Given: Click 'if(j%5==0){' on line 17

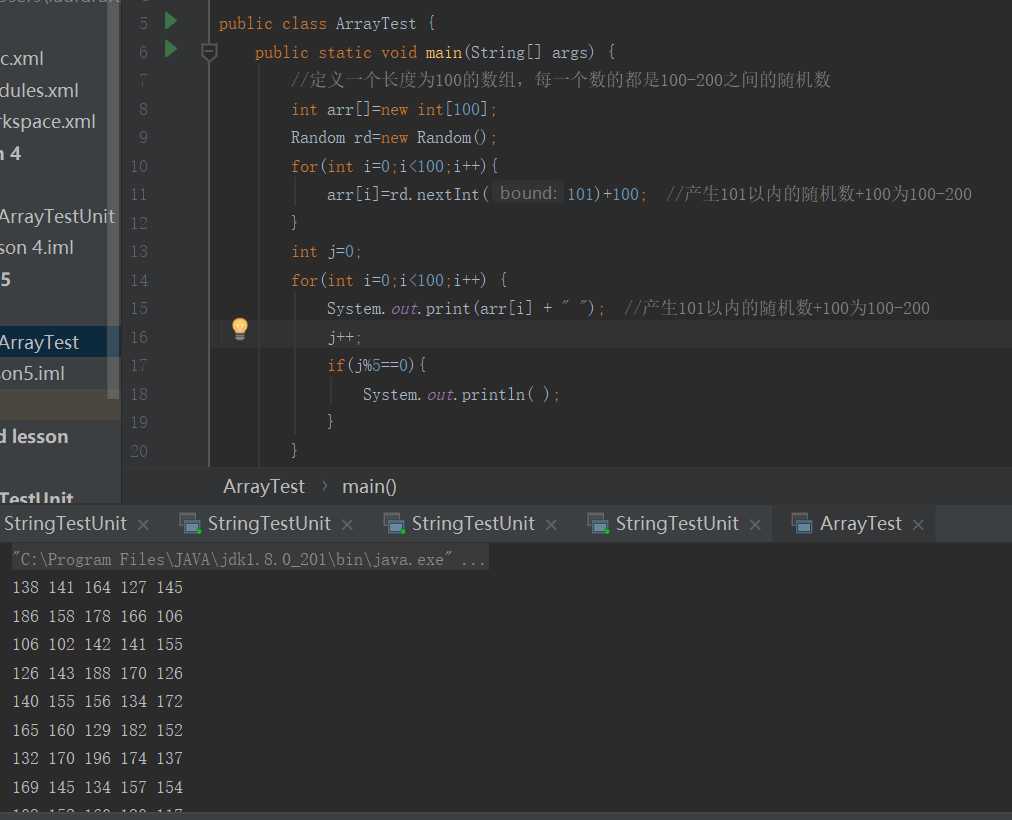Looking at the screenshot, I should tap(377, 366).
